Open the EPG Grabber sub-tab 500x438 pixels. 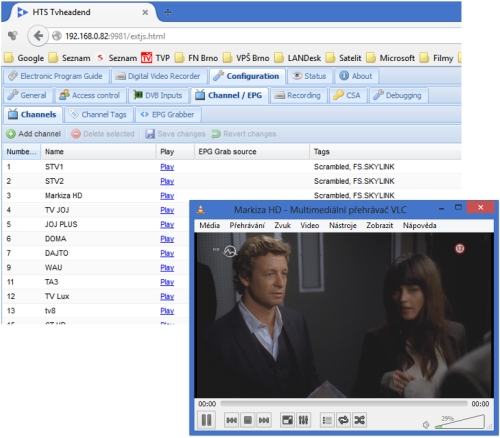[x=168, y=114]
